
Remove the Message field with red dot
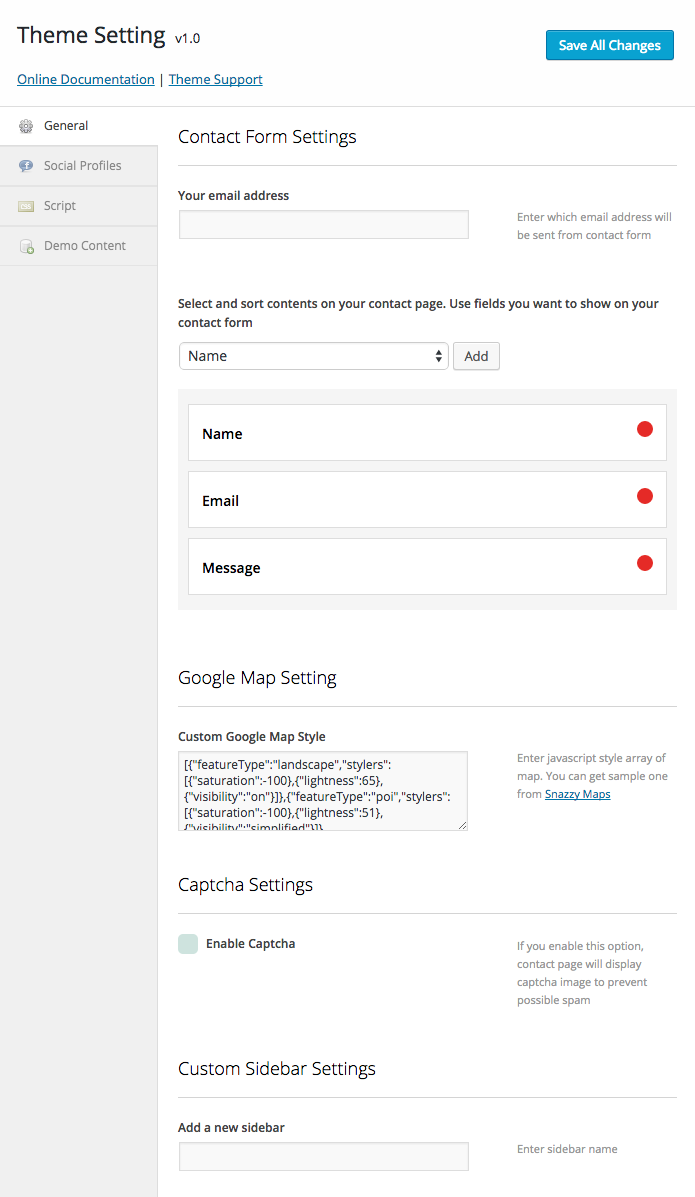(x=645, y=563)
